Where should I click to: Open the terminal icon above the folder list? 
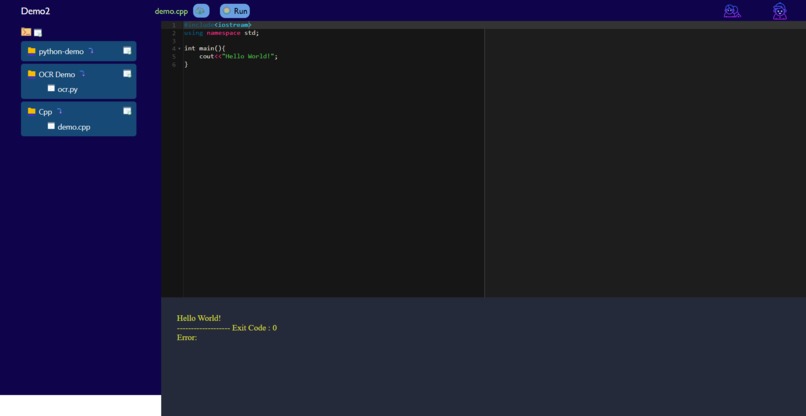[x=26, y=32]
